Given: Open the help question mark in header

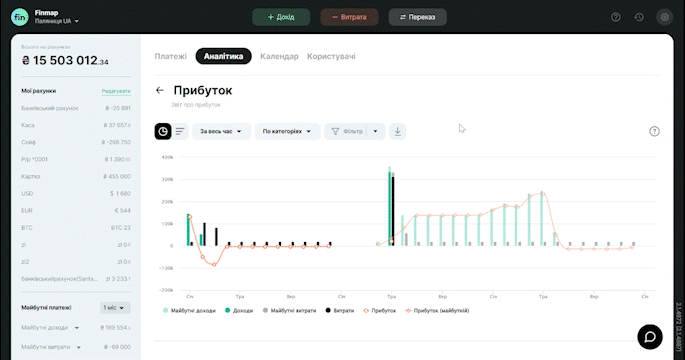Looking at the screenshot, I should pyautogui.click(x=616, y=17).
